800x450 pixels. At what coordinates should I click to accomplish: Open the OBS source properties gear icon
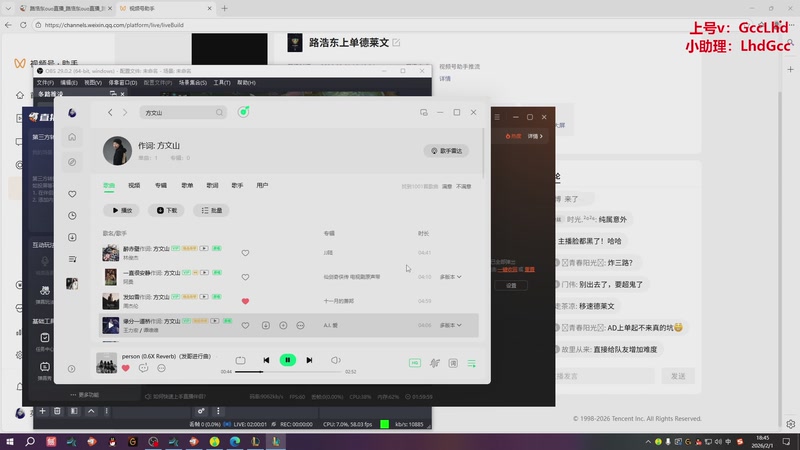click(201, 411)
